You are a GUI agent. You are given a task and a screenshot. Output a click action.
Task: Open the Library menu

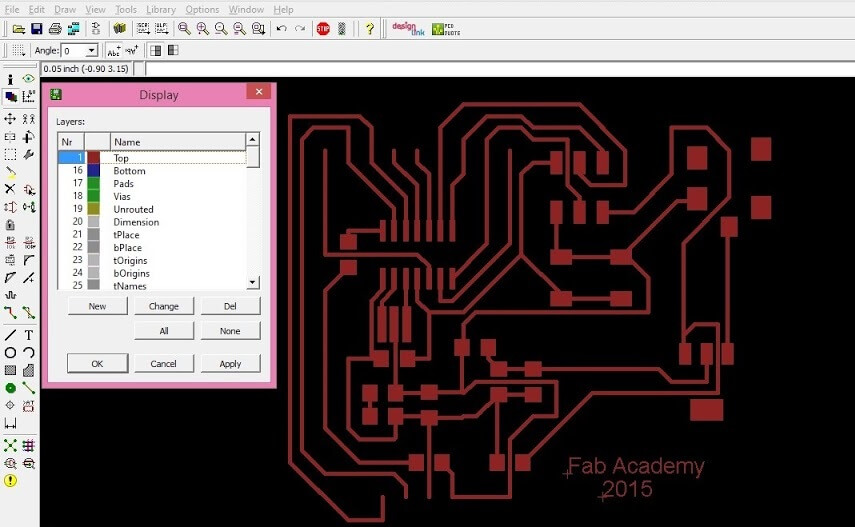pos(161,9)
